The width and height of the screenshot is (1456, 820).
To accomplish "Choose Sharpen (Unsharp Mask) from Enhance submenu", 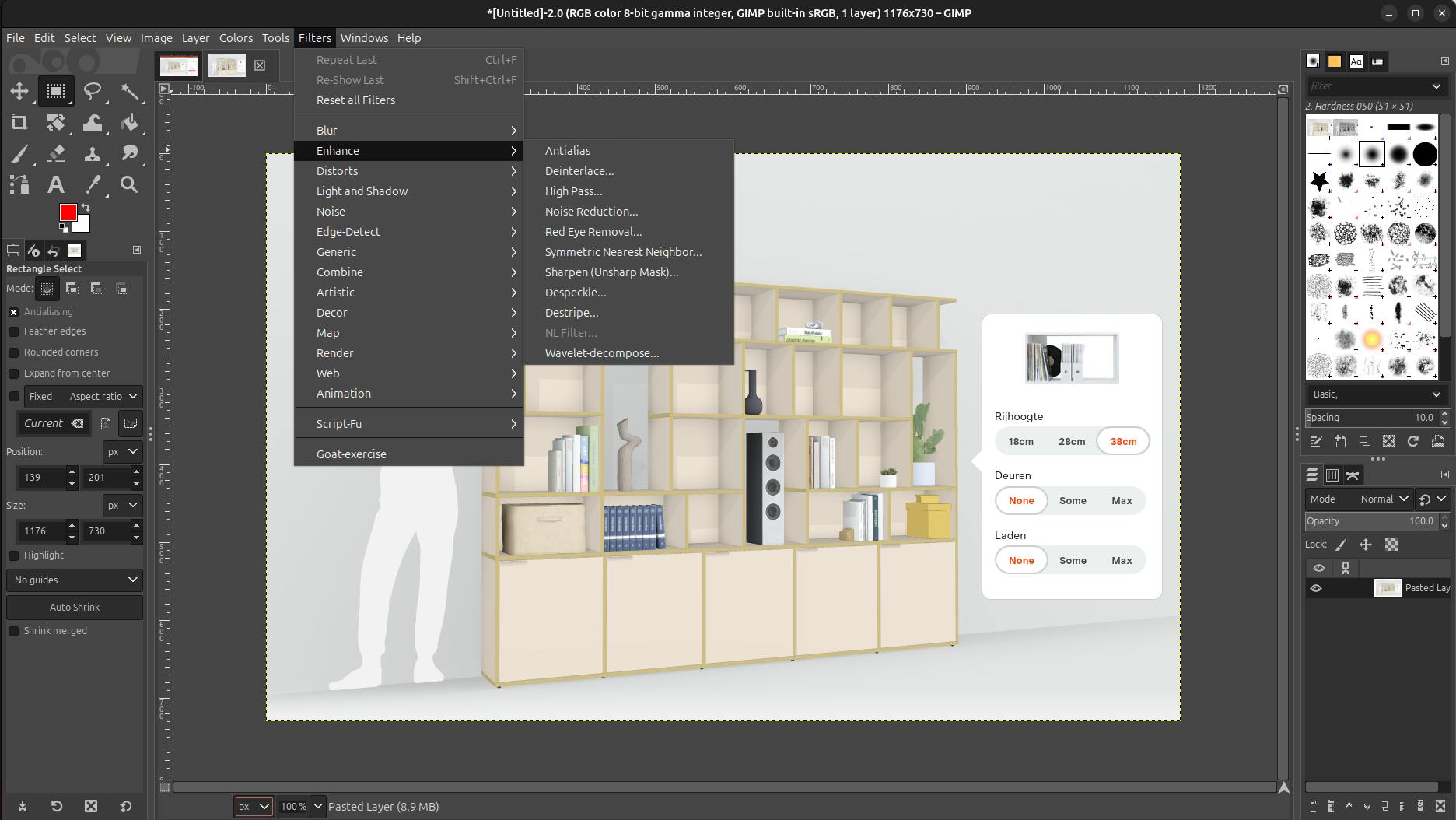I will coord(611,272).
